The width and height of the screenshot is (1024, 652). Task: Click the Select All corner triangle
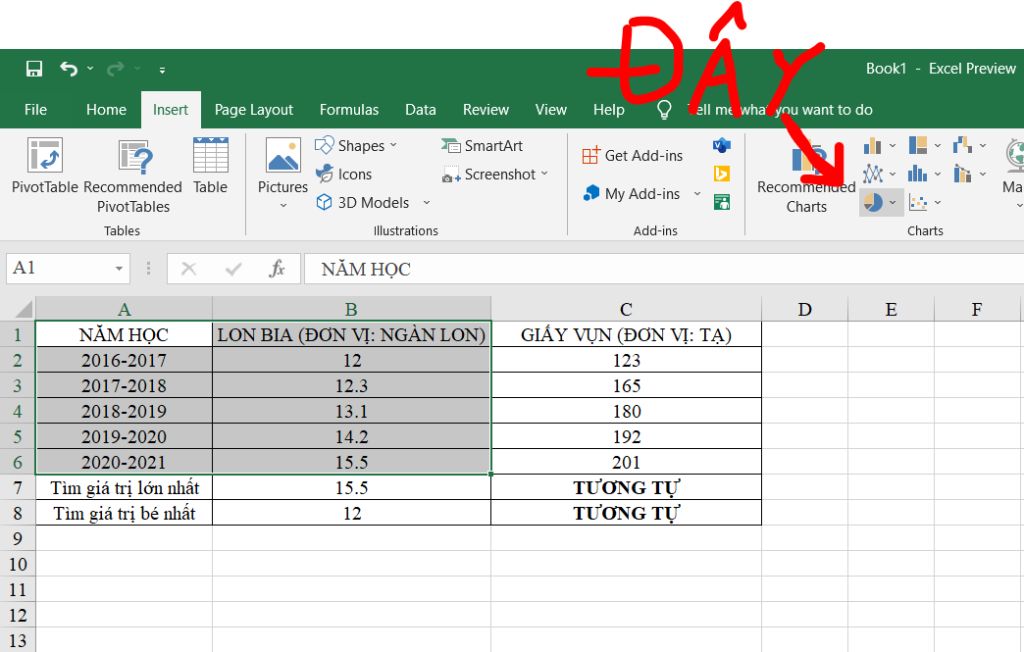tap(23, 308)
